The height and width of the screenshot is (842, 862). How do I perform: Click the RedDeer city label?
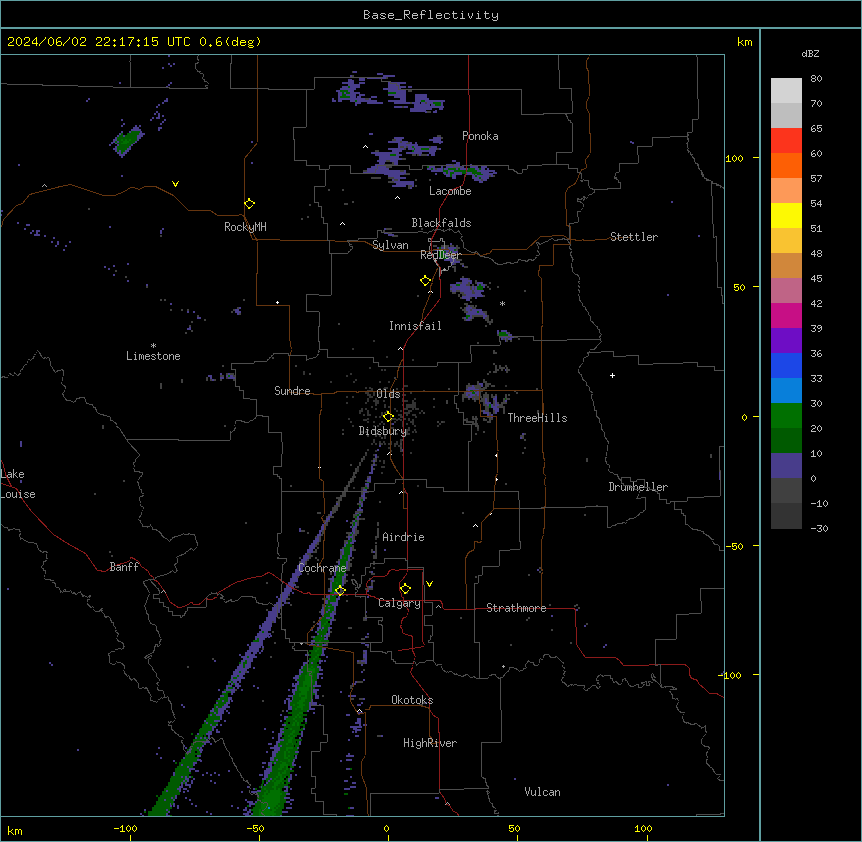point(441,255)
